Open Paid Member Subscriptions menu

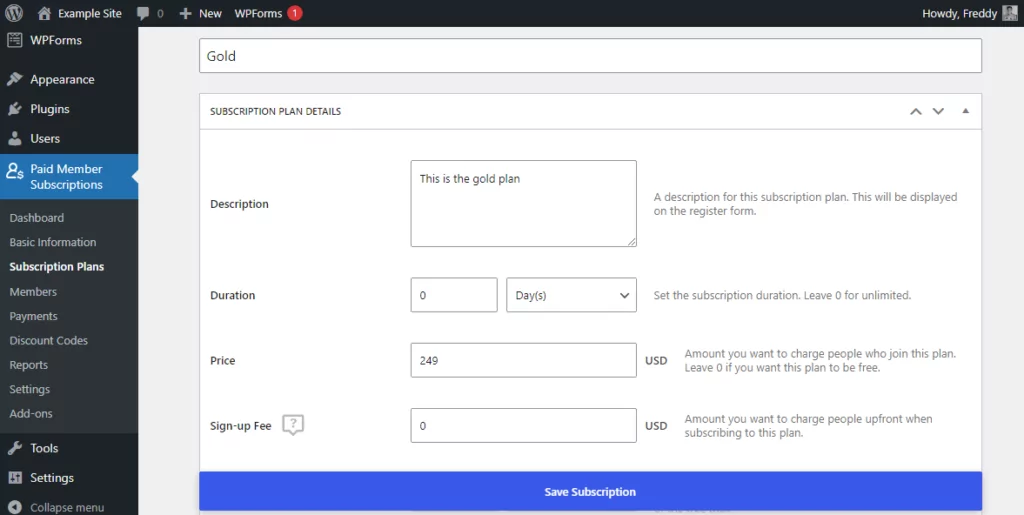[69, 176]
